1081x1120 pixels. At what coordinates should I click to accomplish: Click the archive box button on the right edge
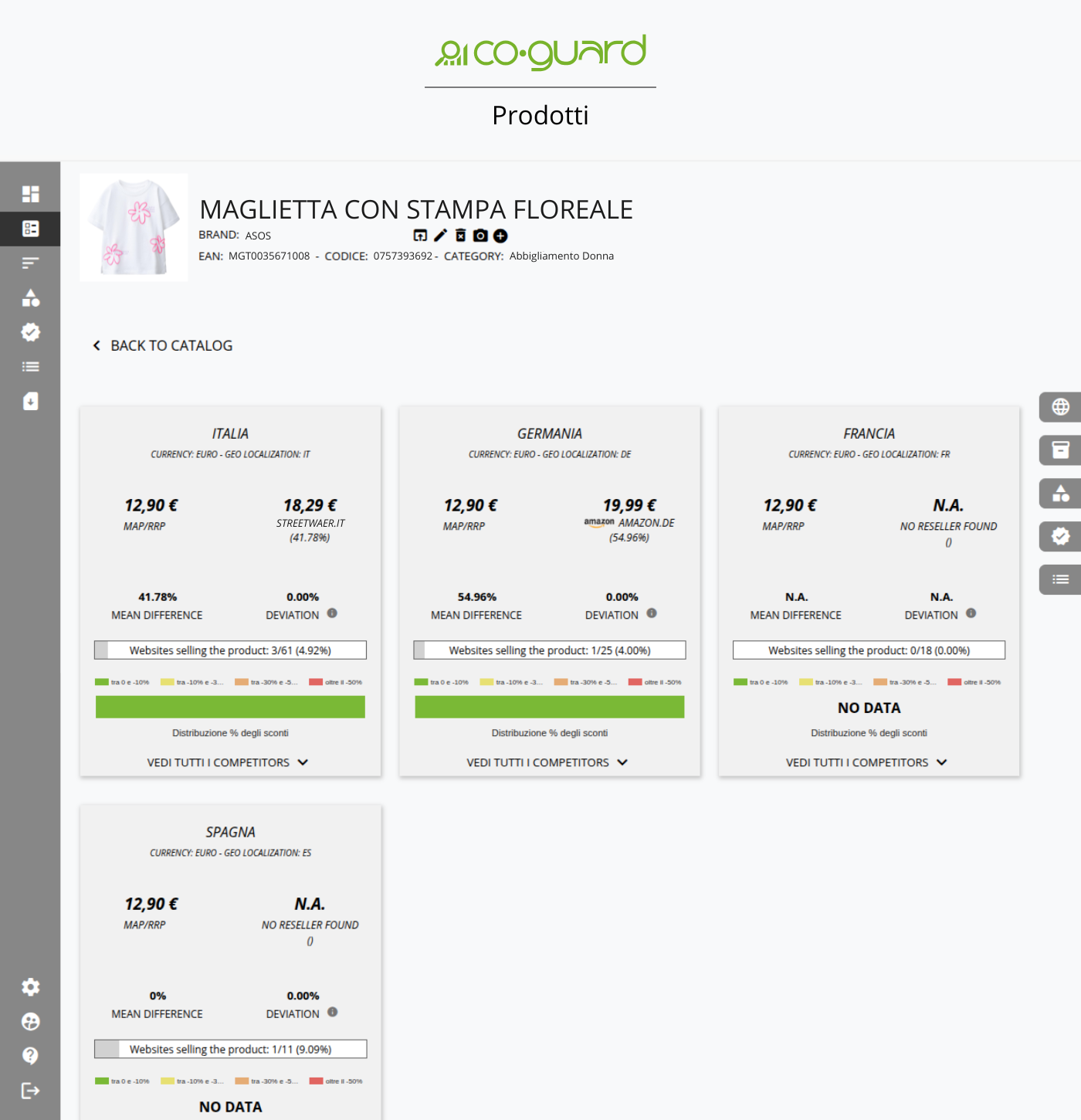(1060, 450)
